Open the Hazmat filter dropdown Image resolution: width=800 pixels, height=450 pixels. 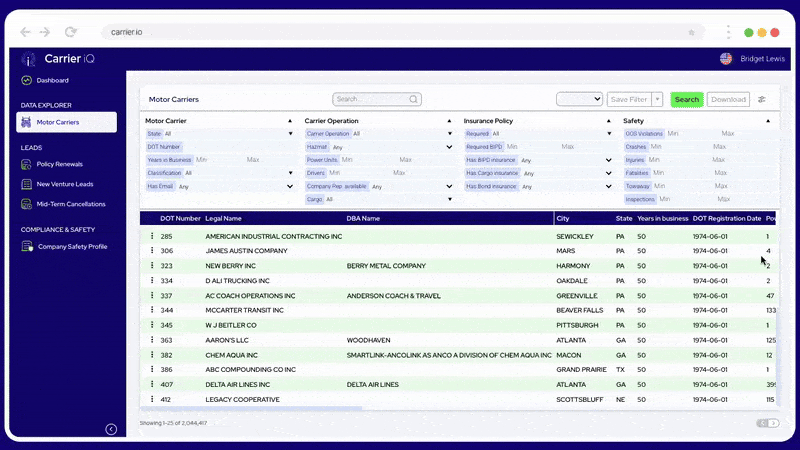click(448, 147)
